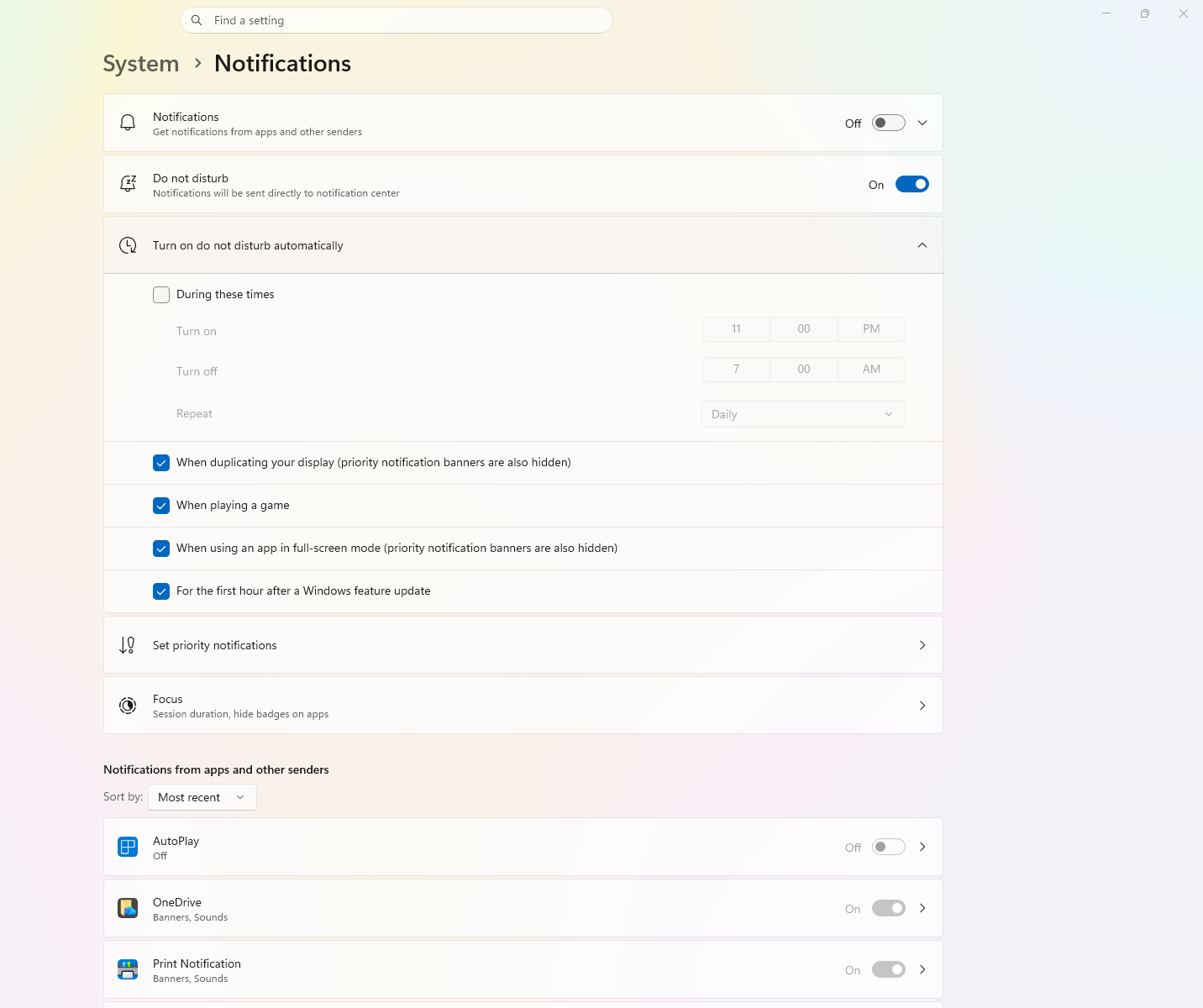Open Focus settings chevron
Screen dimensions: 1203x1008
pos(922,706)
